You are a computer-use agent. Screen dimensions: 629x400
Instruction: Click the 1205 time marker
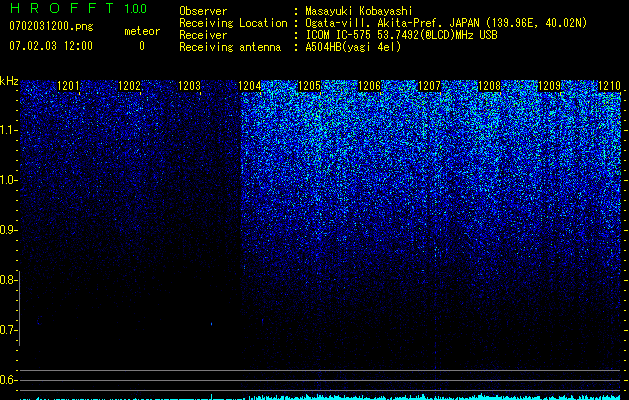pos(310,86)
